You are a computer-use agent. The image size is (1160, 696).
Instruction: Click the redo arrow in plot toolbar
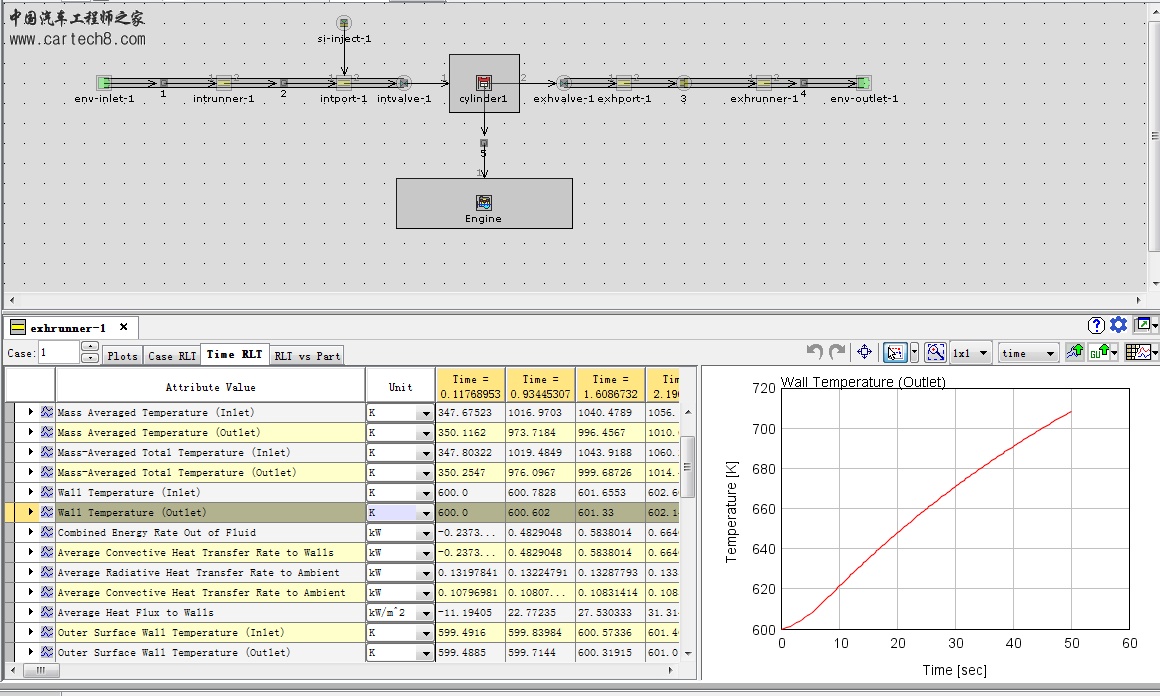click(x=837, y=352)
